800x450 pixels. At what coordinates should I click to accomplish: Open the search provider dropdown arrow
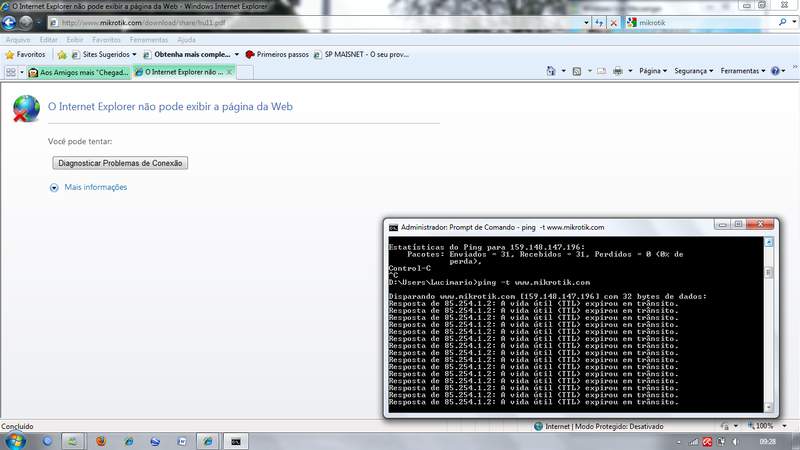tap(794, 22)
